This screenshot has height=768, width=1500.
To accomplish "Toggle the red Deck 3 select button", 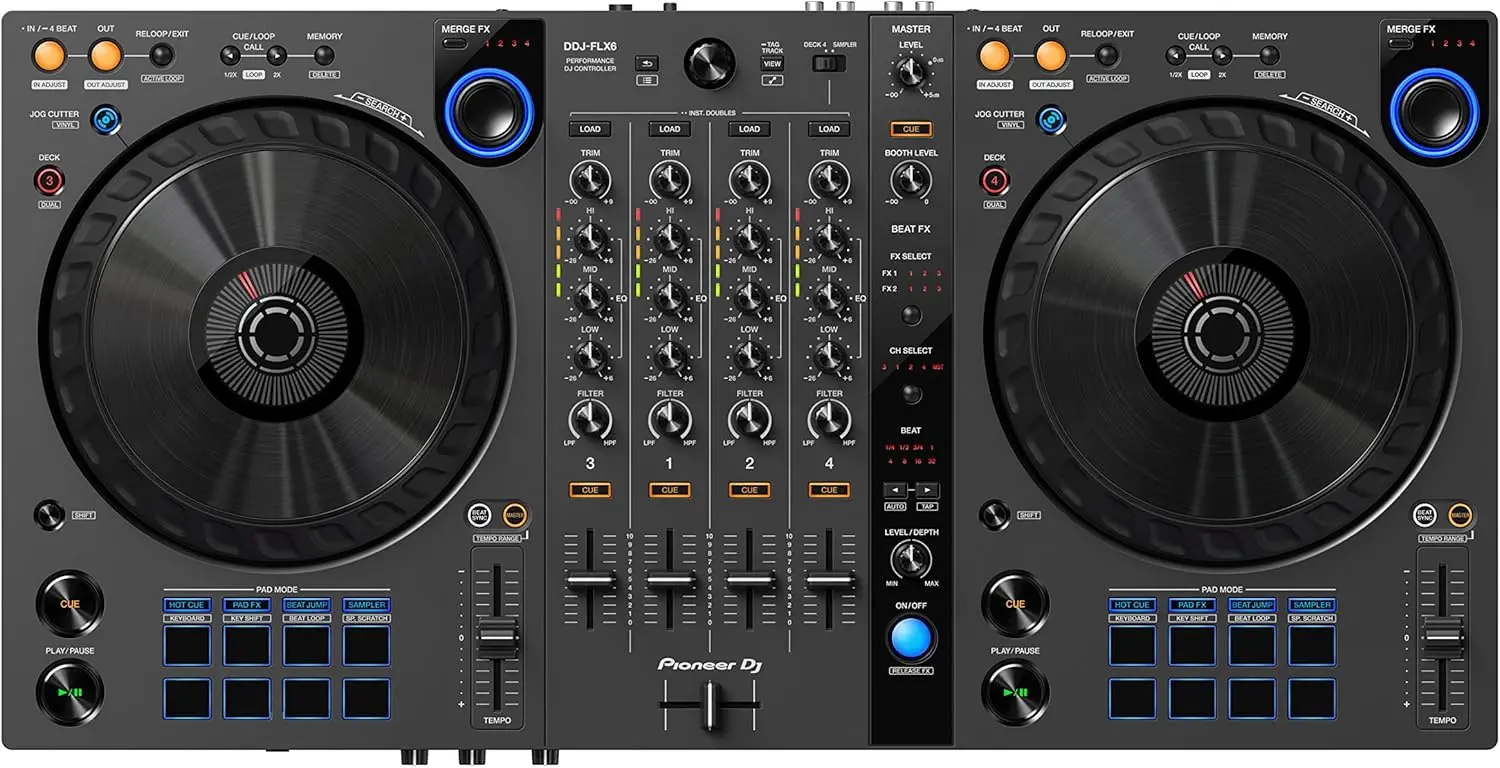I will [49, 181].
